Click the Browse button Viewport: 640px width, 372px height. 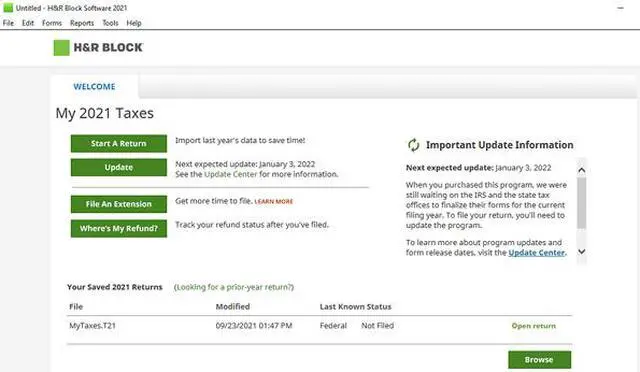click(x=539, y=360)
